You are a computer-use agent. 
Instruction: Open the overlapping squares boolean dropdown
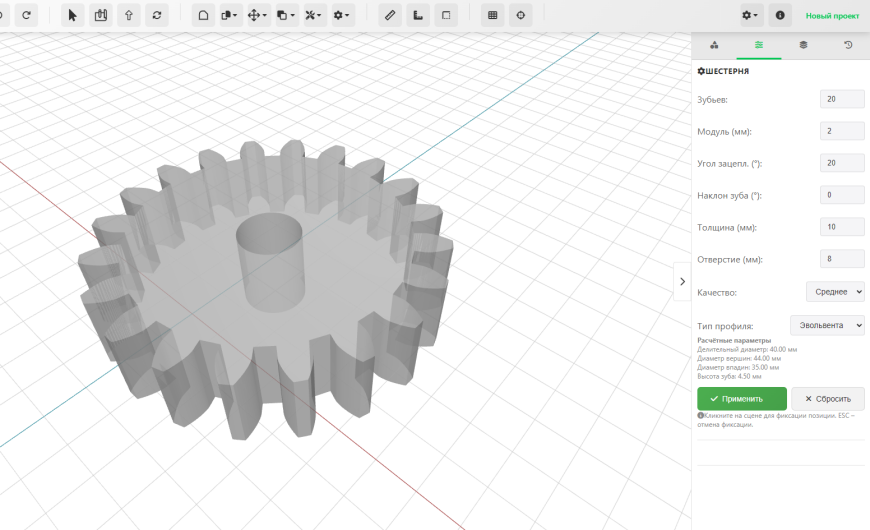click(x=285, y=16)
